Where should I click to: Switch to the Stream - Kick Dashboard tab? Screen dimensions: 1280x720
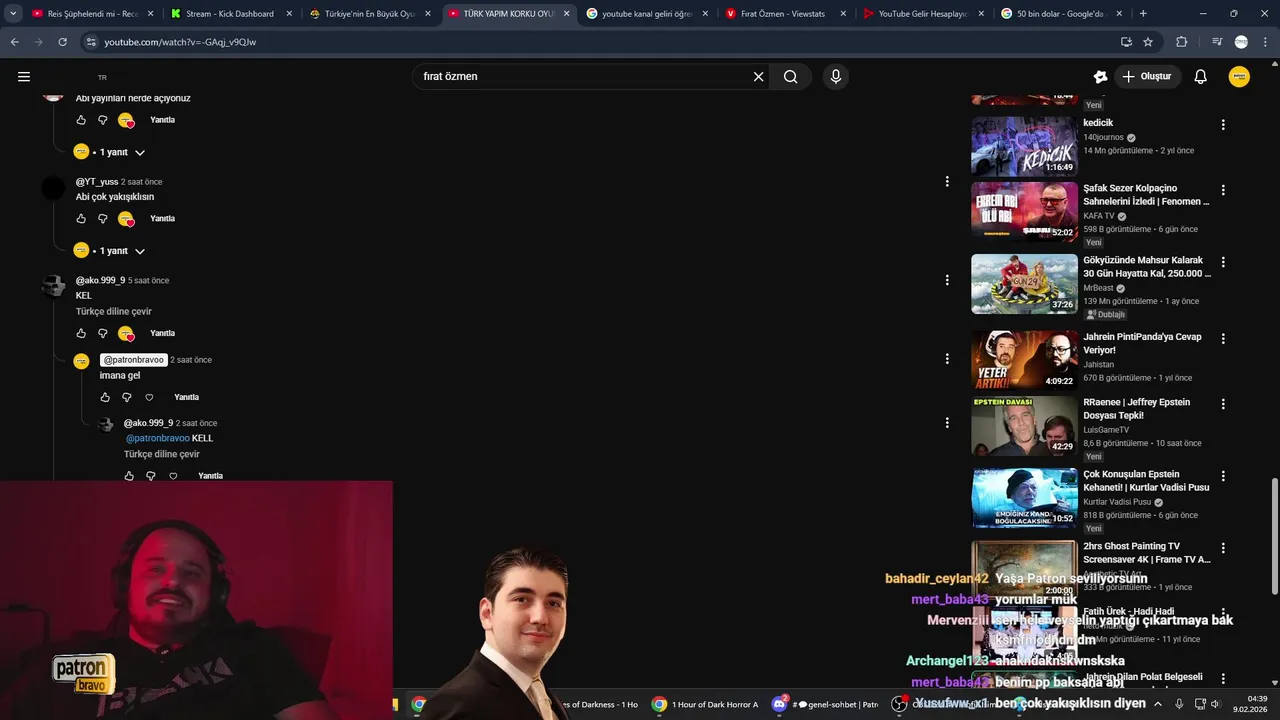click(228, 14)
